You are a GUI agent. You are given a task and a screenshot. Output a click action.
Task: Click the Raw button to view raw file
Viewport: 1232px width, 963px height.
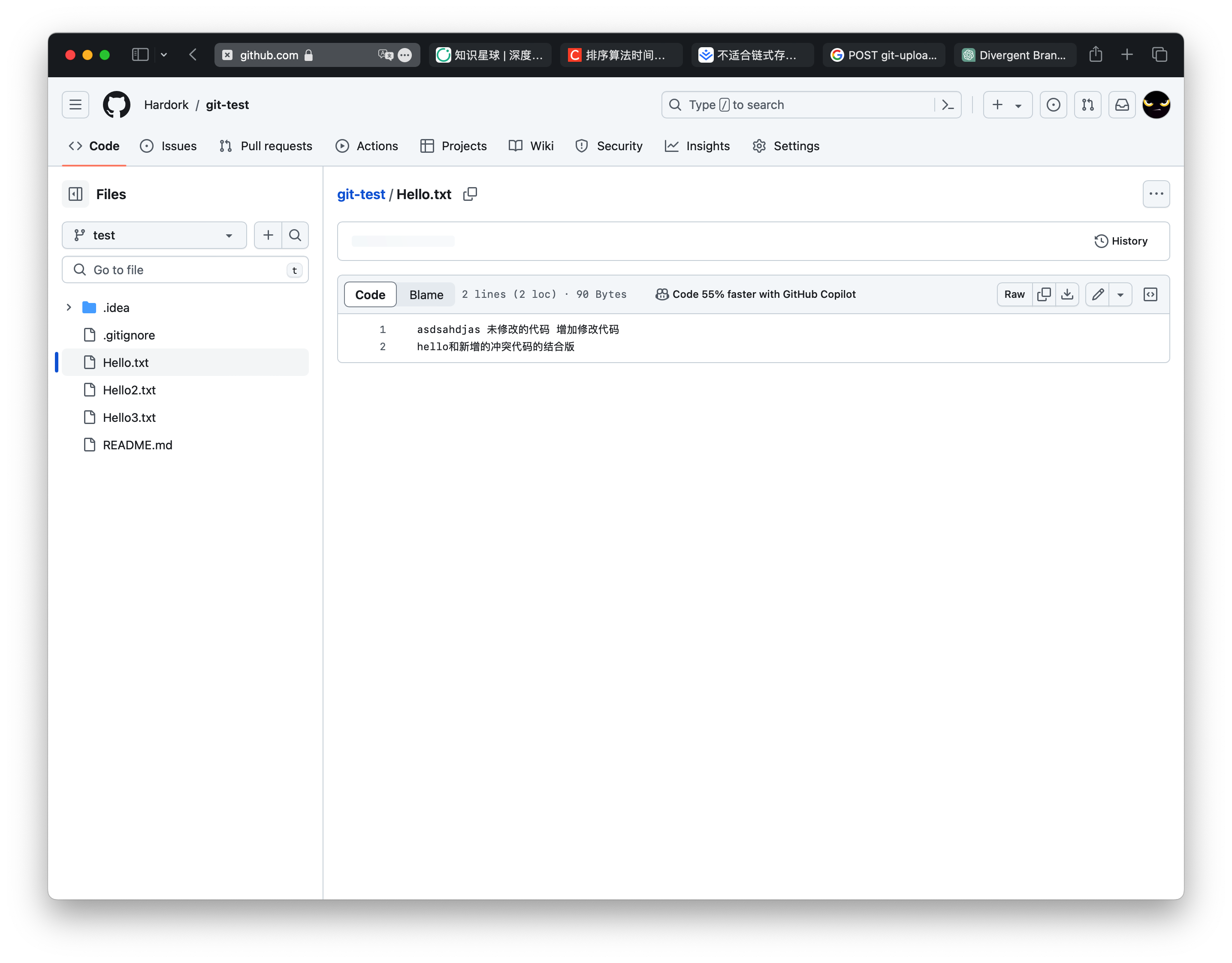(x=1015, y=294)
